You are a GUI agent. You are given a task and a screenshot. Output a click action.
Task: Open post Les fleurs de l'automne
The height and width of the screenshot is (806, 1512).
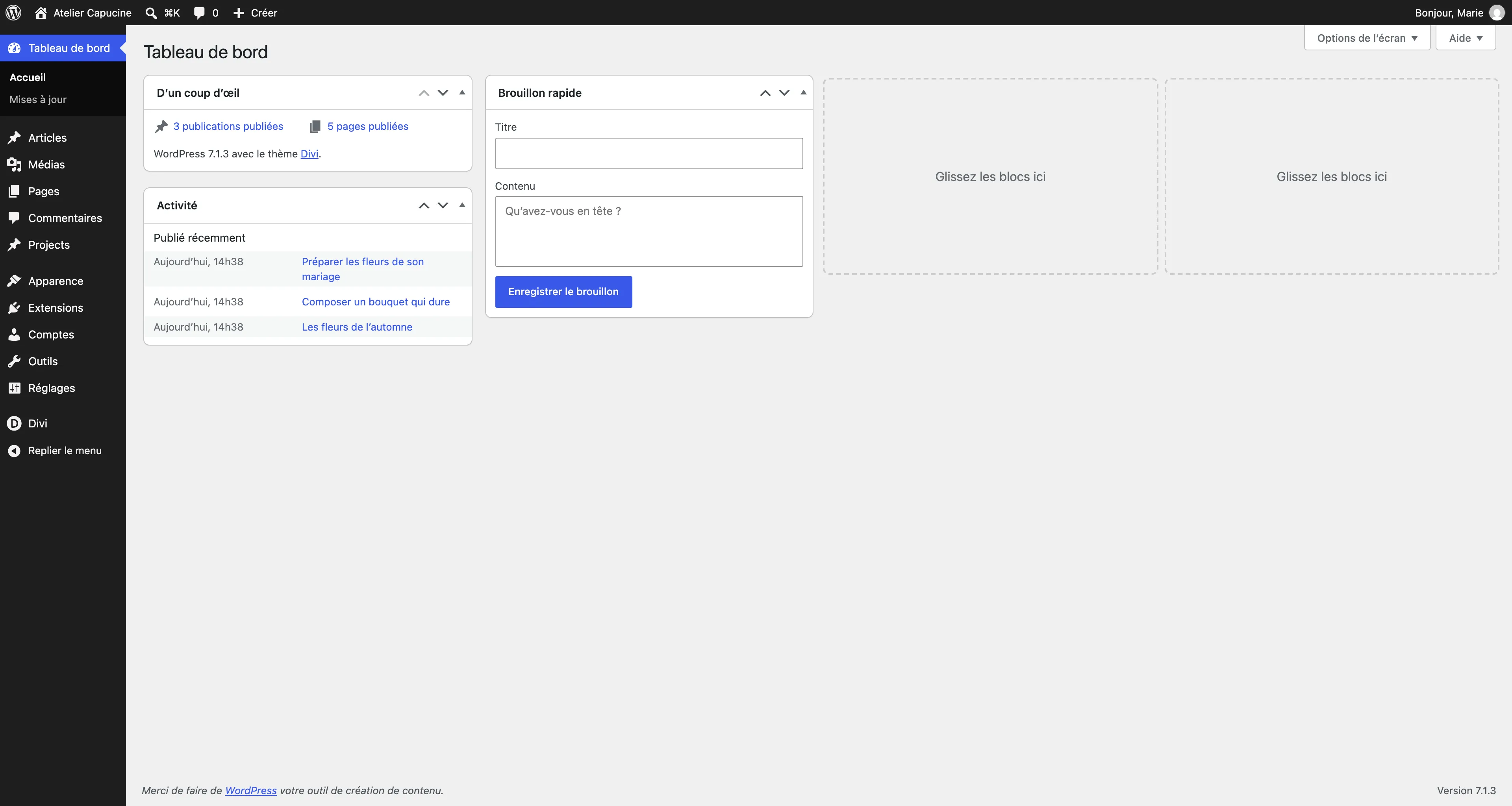[x=357, y=327]
